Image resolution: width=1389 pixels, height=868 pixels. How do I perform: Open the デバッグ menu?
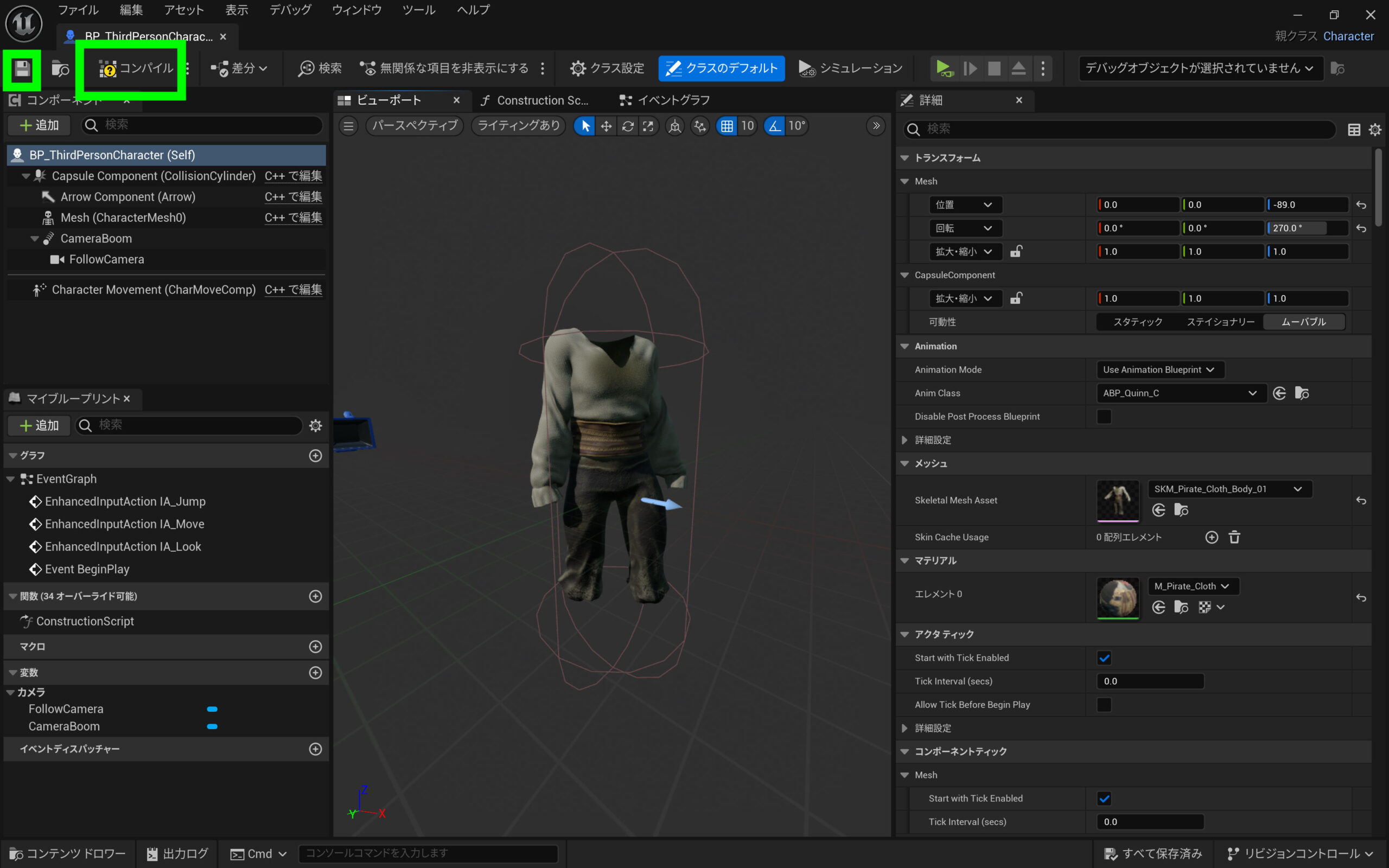(290, 10)
